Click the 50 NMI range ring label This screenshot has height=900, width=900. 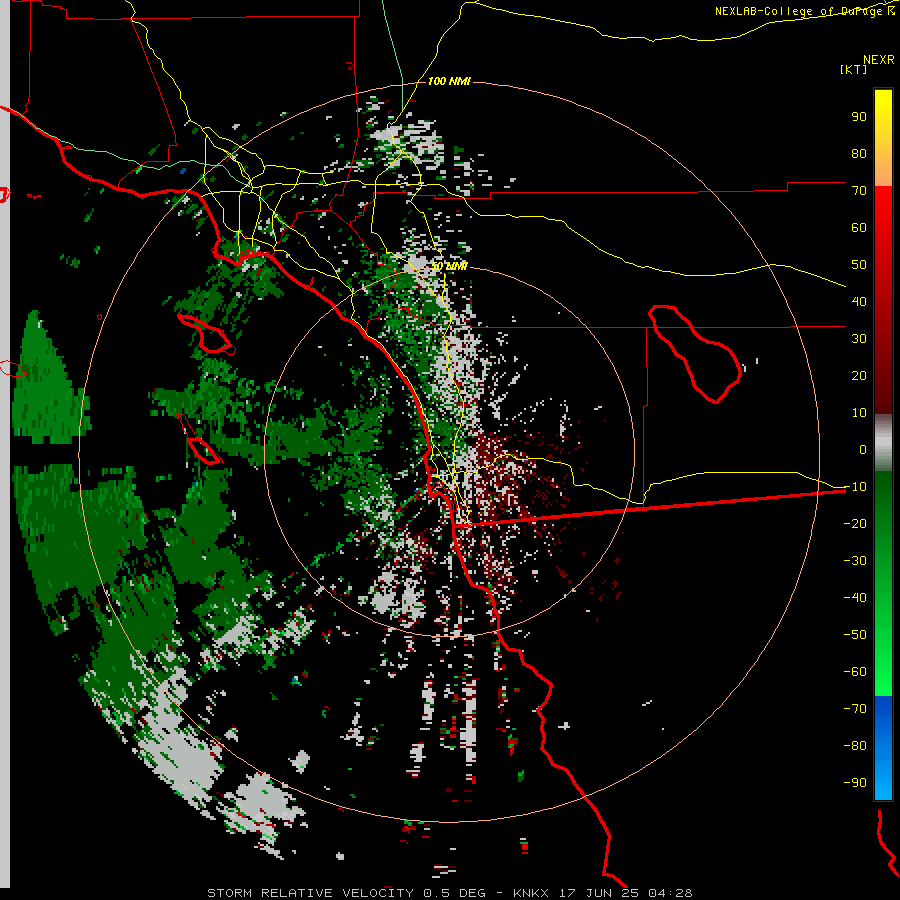[449, 266]
